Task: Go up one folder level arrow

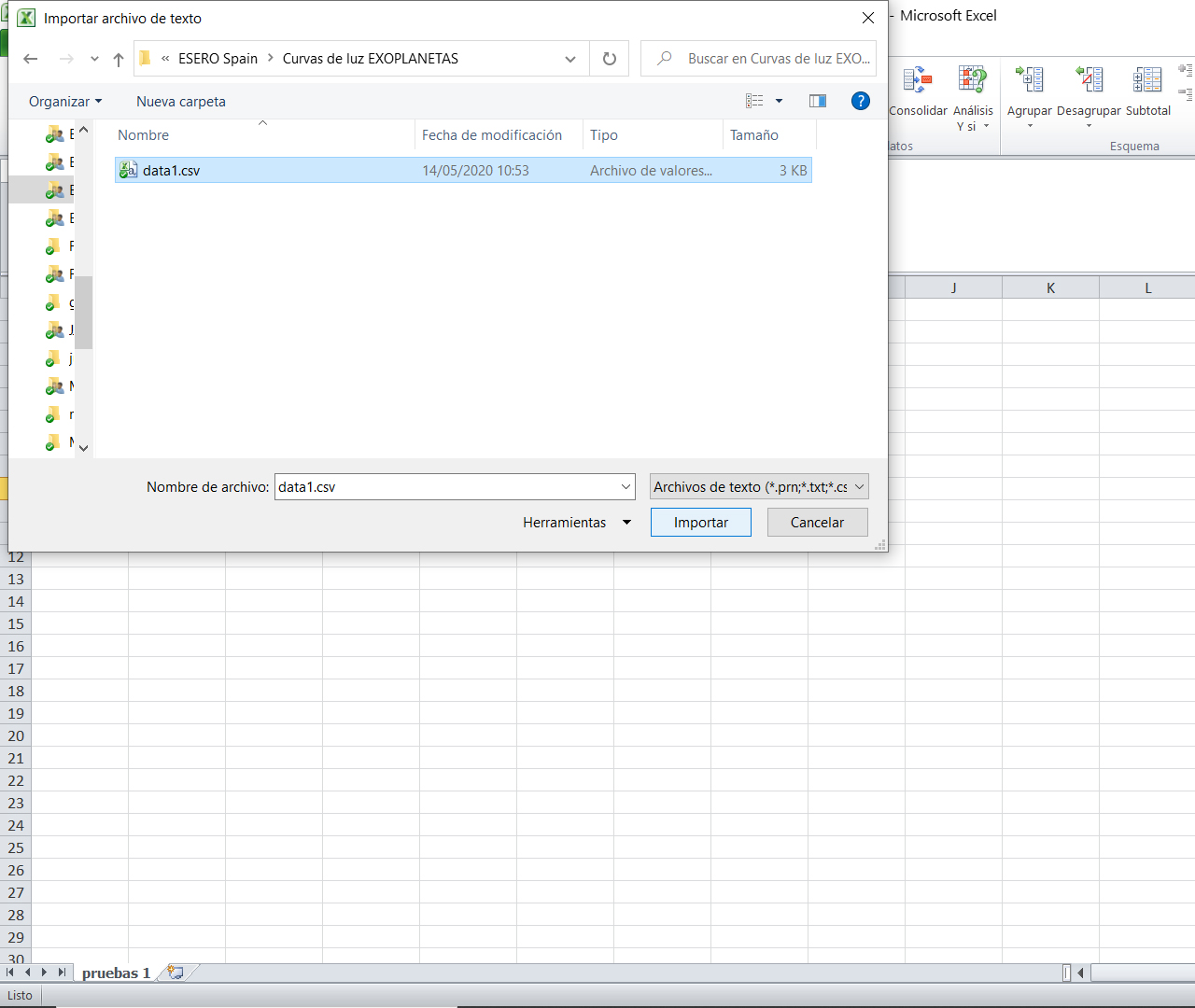Action: click(x=119, y=59)
